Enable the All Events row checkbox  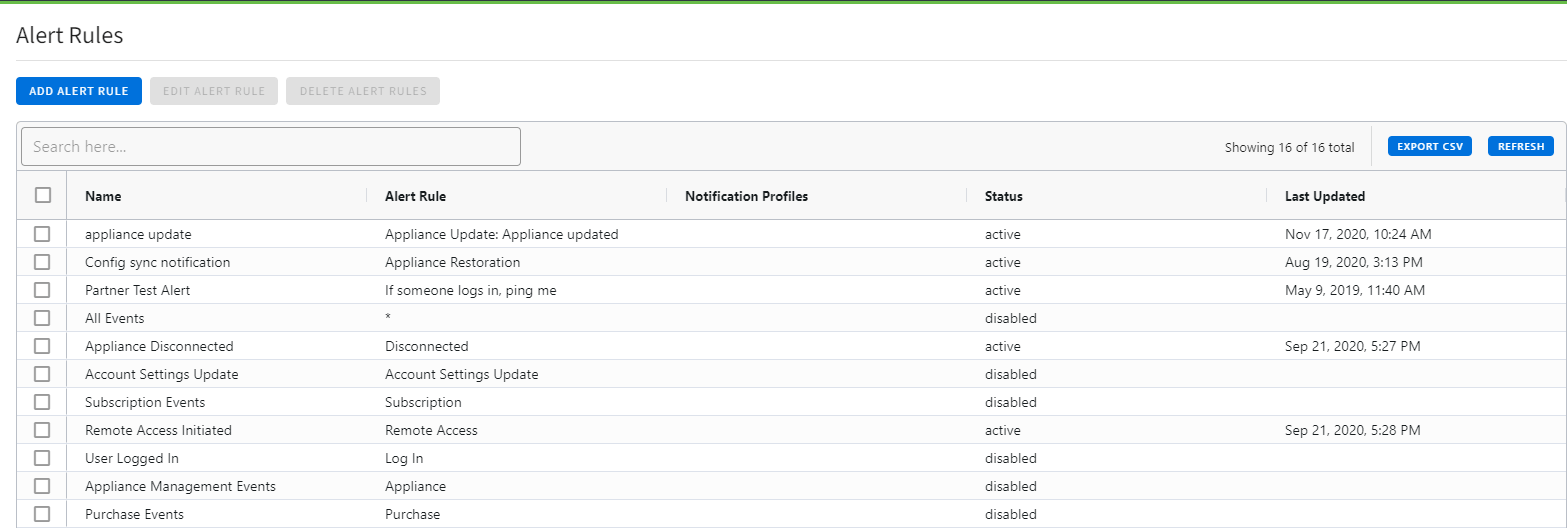tap(42, 318)
